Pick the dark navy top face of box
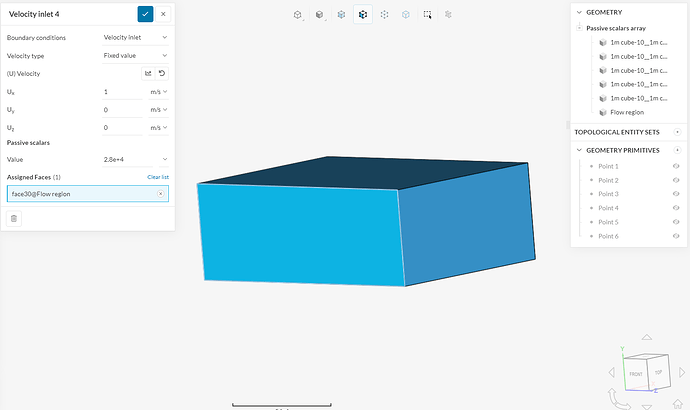This screenshot has height=410, width=690. (x=365, y=172)
